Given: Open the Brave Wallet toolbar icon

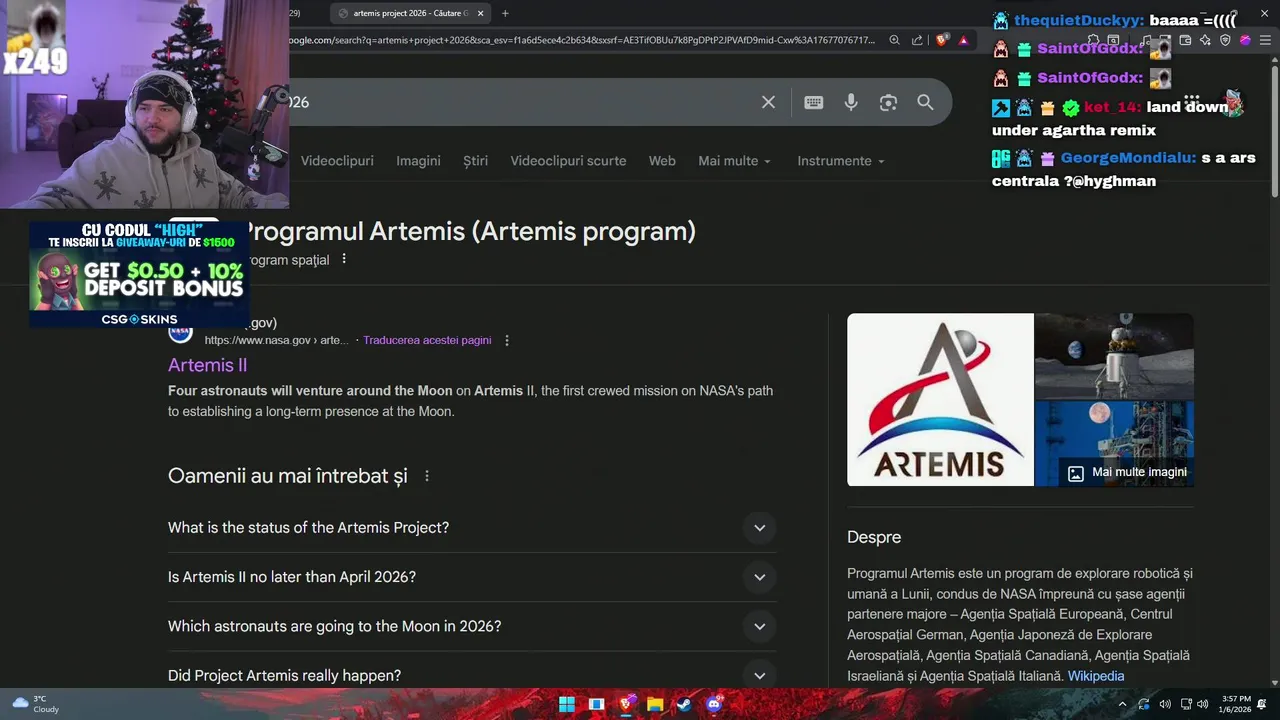Looking at the screenshot, I should coord(1185,40).
